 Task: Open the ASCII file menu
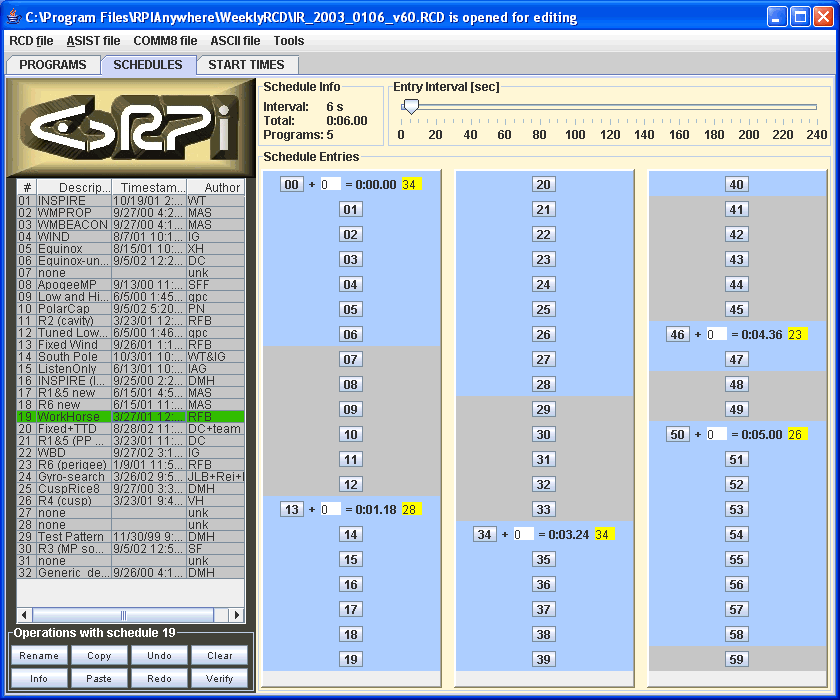point(235,41)
